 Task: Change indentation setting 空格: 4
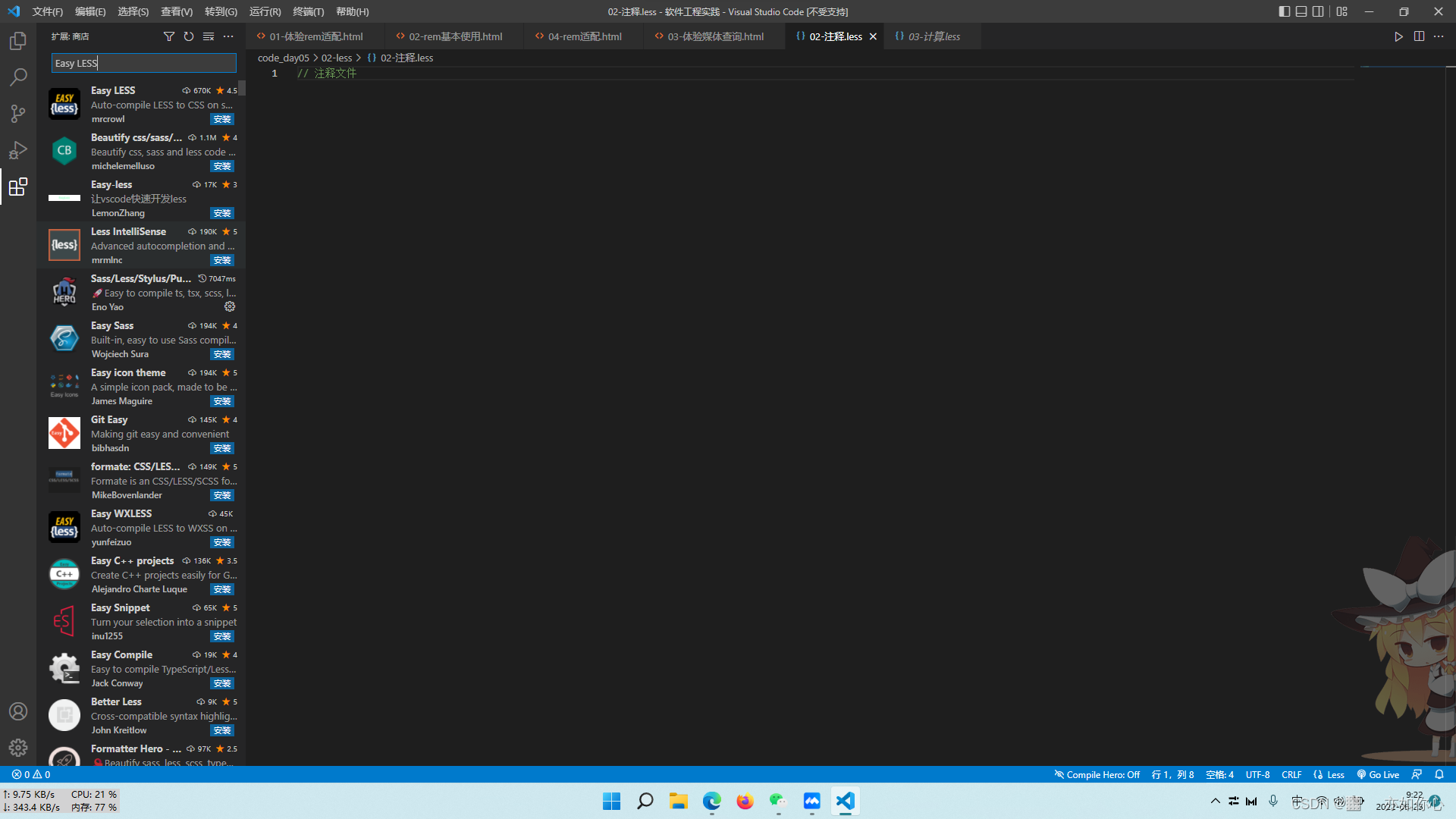[1219, 774]
